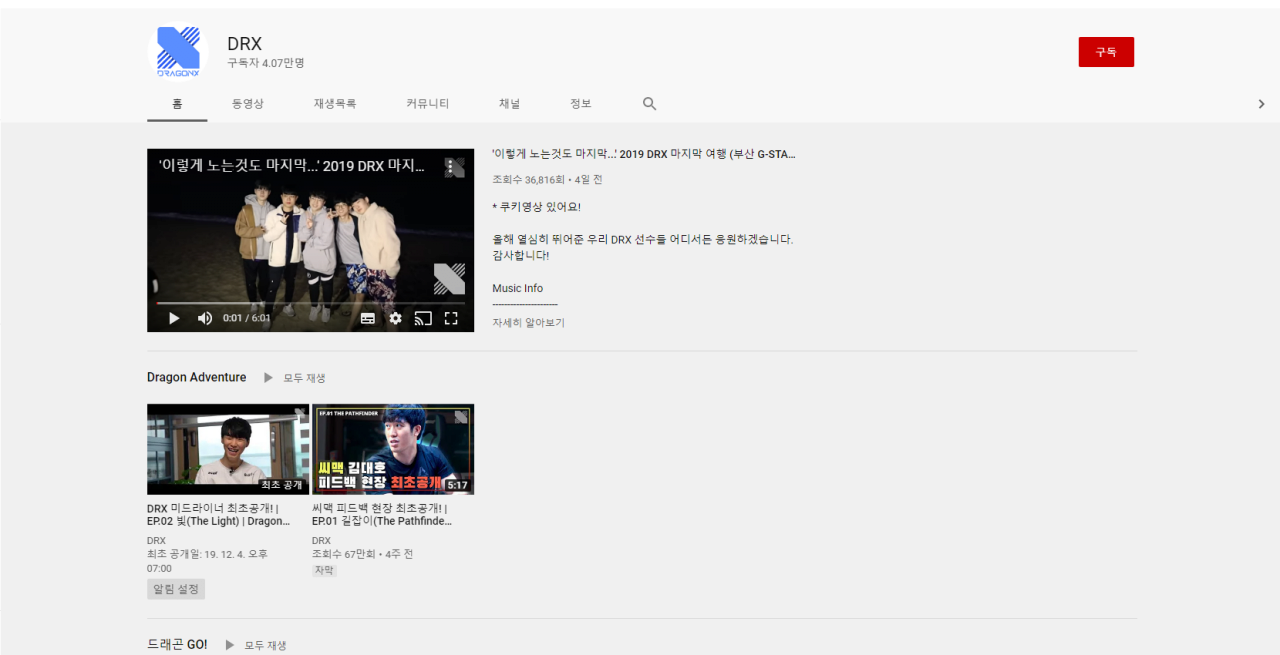1280x655 pixels.
Task: Enable 알림 설정 for the premiere
Action: (x=176, y=589)
